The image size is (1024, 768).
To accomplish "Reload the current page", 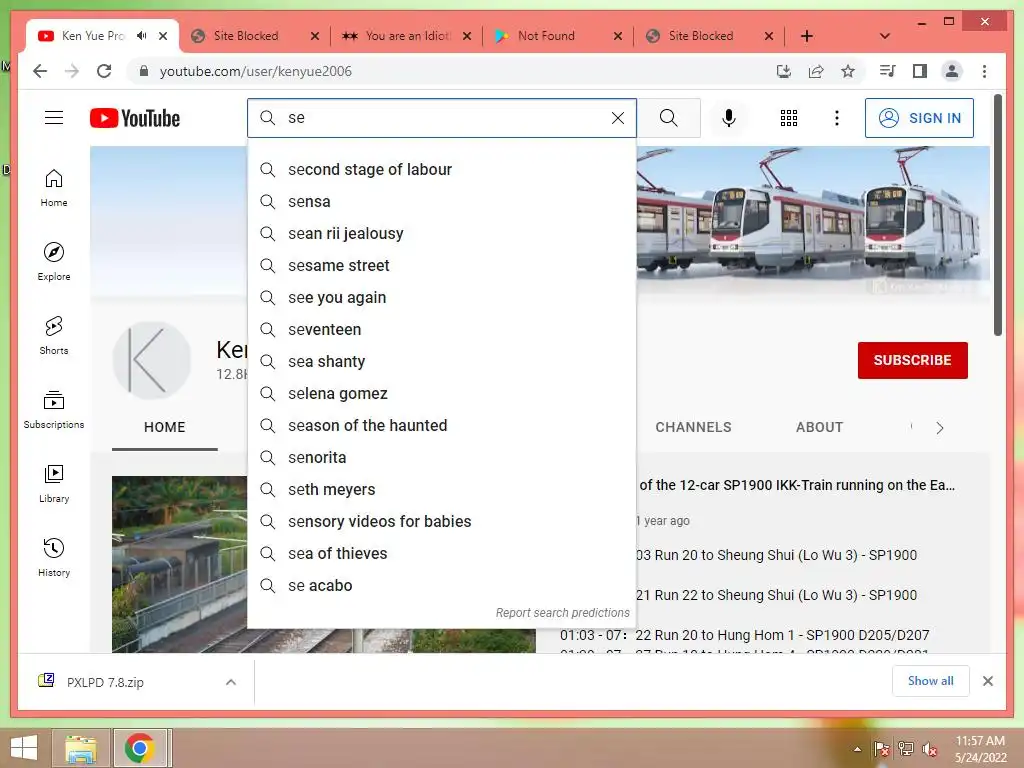I will 104,71.
